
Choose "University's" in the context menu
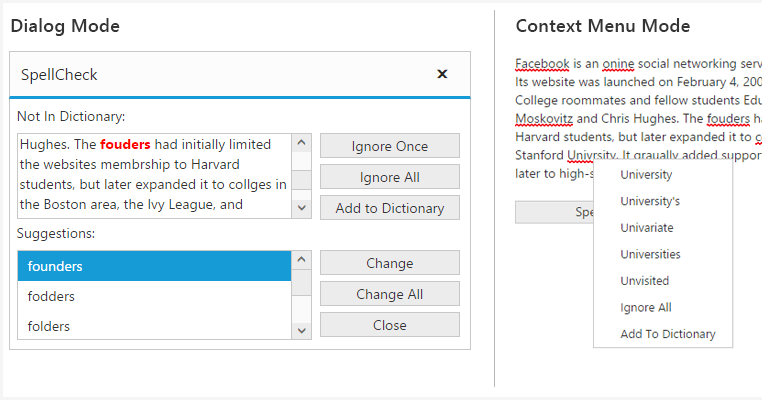(x=650, y=201)
